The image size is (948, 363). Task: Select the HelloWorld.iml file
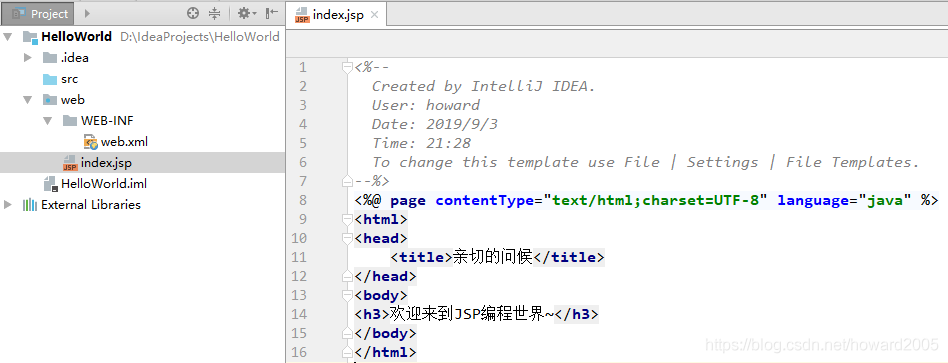point(104,184)
